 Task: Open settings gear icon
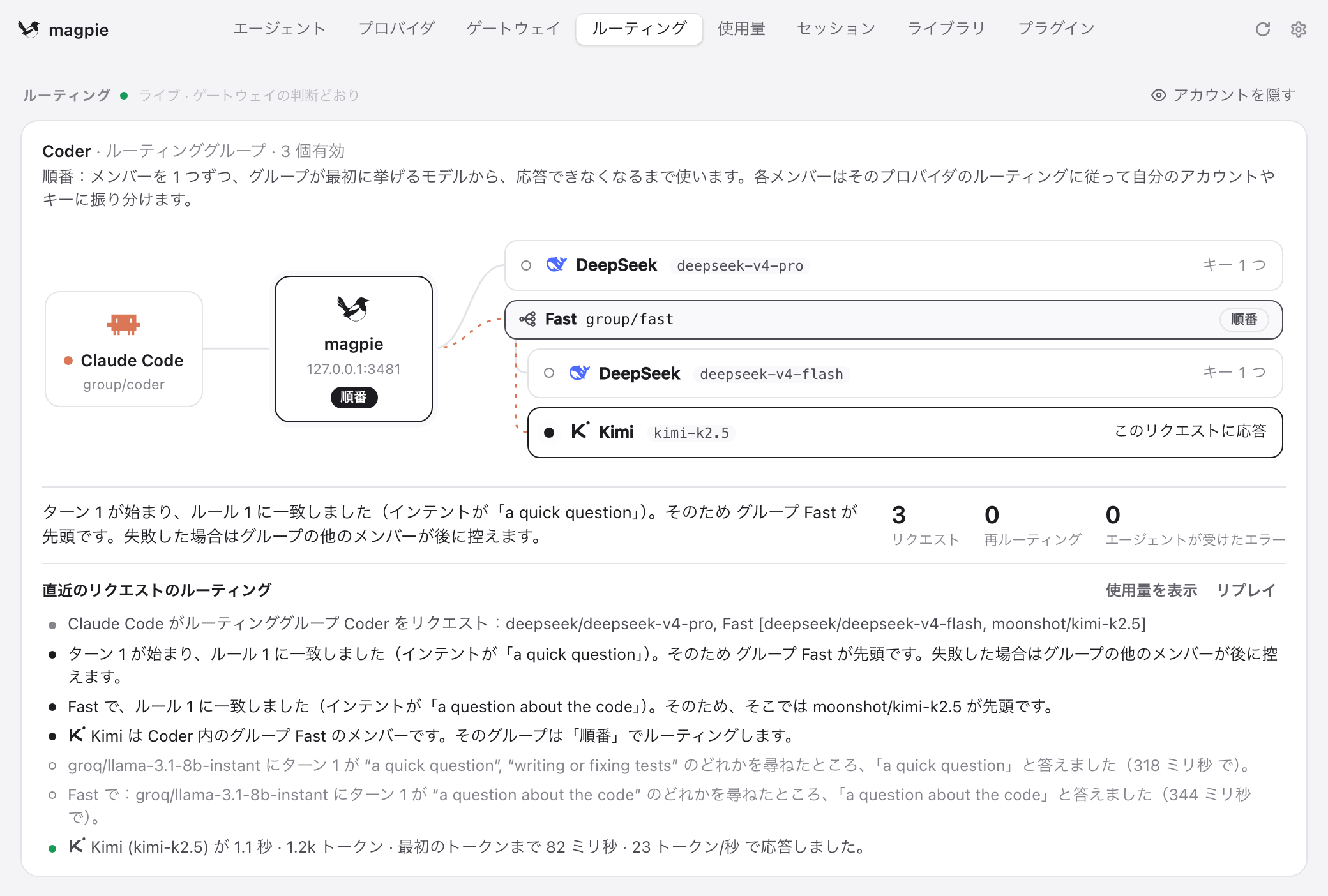[x=1298, y=29]
